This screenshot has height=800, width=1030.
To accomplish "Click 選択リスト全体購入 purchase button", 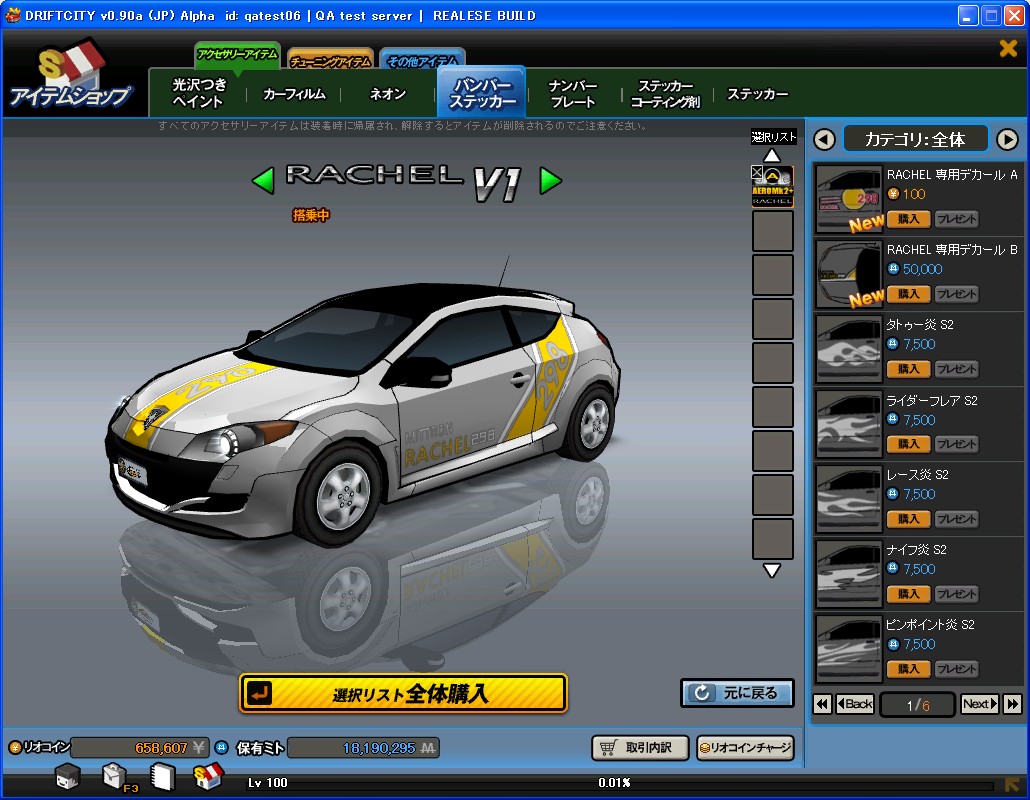I will [x=403, y=694].
